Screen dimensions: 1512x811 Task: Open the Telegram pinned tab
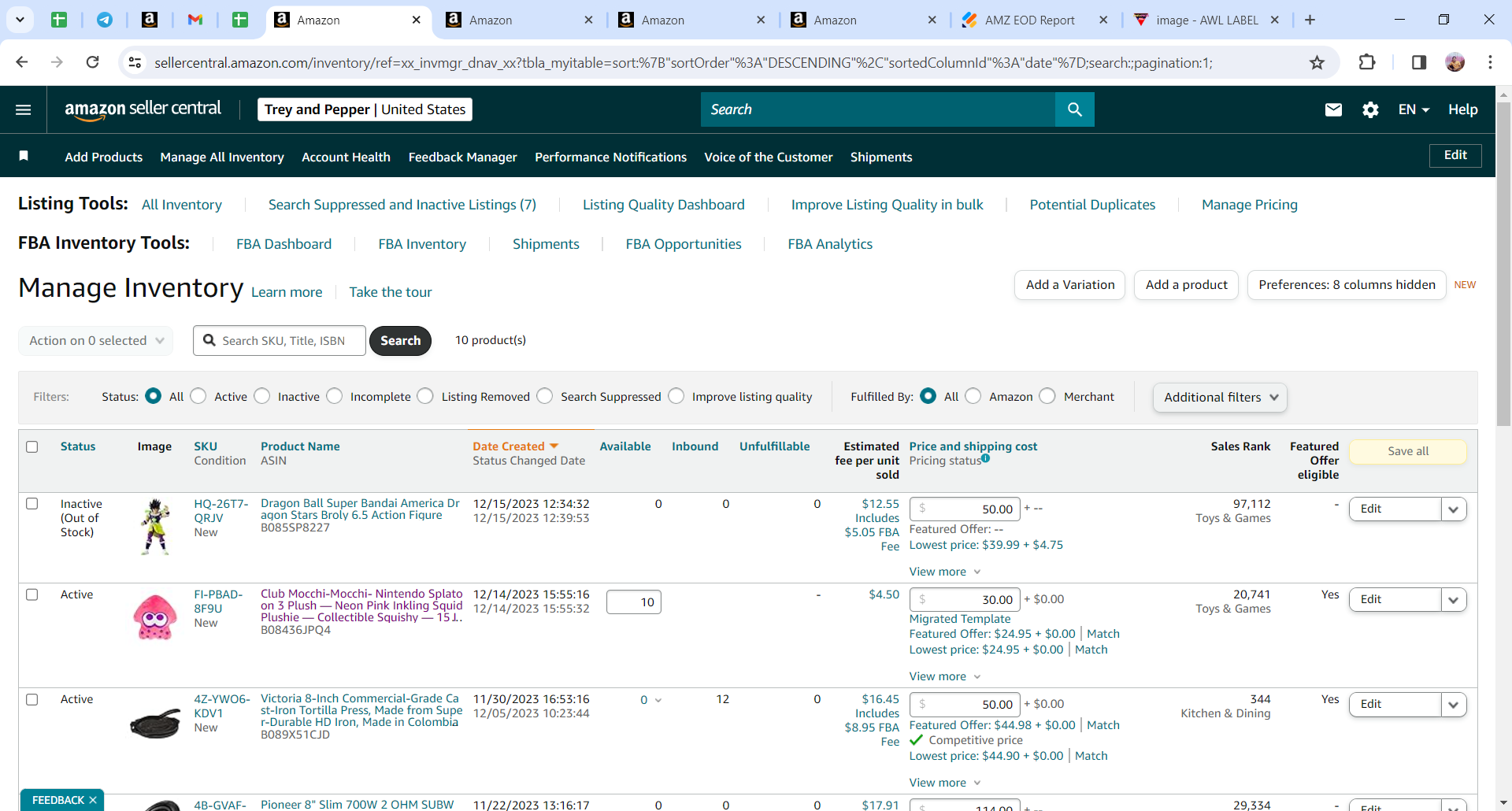click(x=105, y=20)
